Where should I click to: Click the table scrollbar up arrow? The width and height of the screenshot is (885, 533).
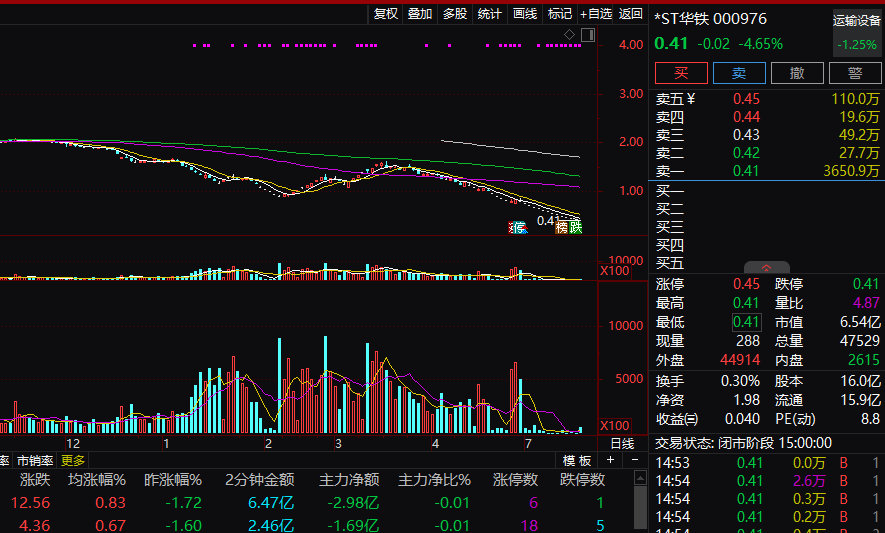[x=640, y=478]
